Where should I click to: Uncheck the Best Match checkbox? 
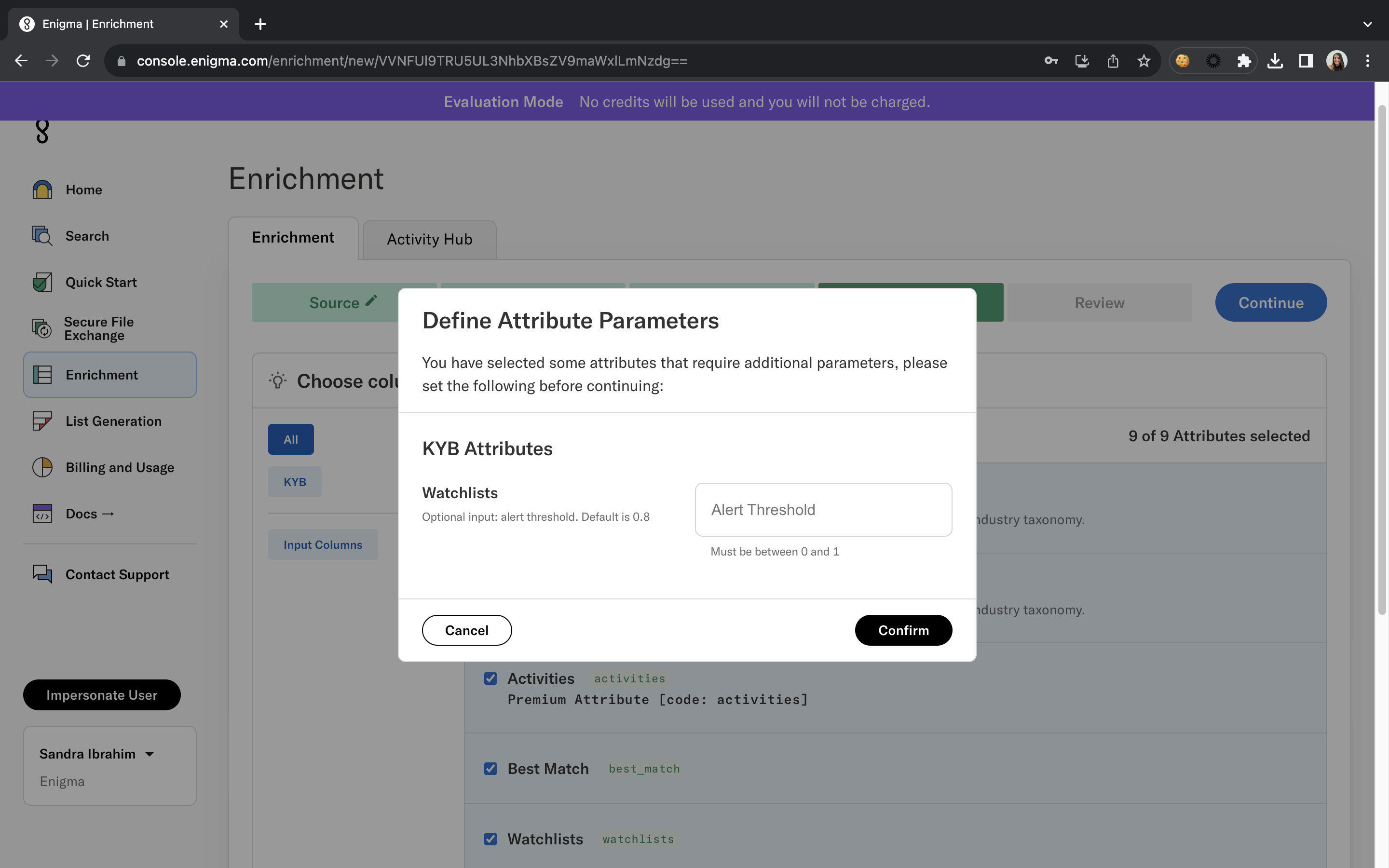[x=490, y=769]
